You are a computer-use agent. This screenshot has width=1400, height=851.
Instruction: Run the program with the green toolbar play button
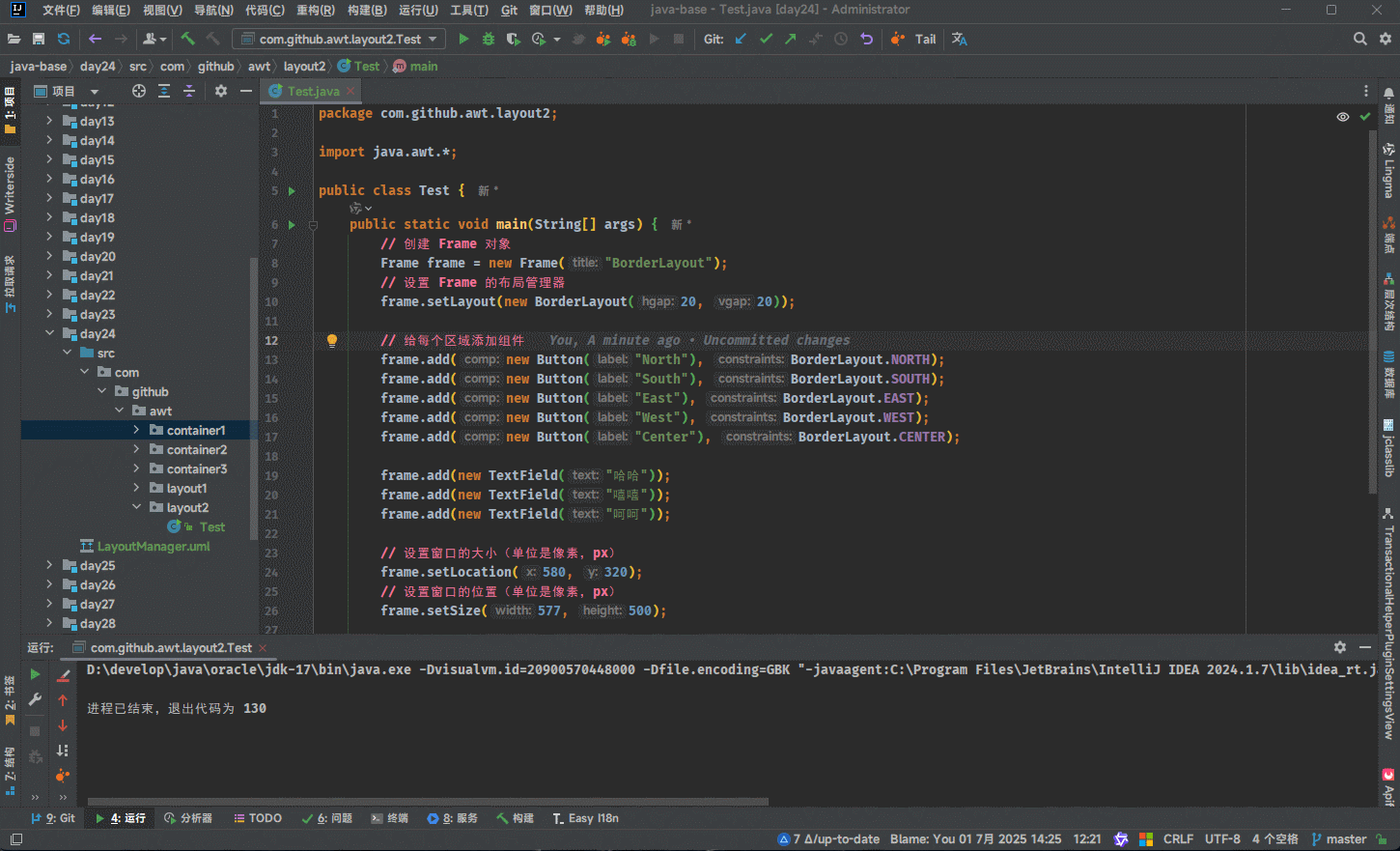(463, 39)
